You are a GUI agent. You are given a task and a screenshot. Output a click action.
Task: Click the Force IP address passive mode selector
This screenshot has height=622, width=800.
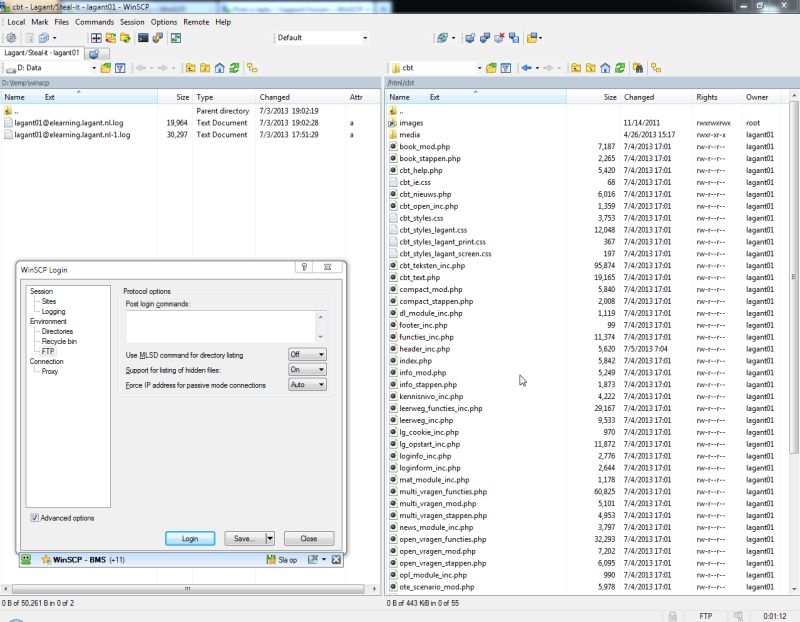(x=306, y=386)
